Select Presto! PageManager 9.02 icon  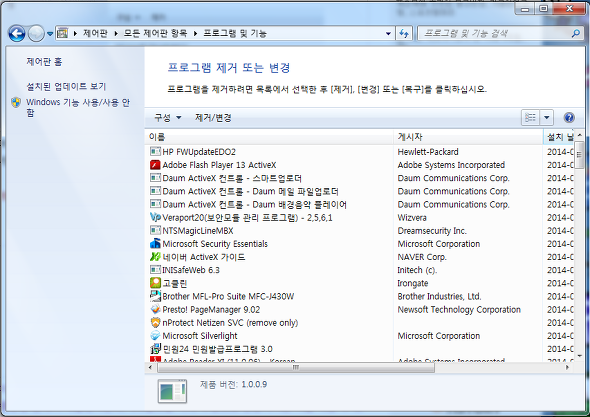155,309
